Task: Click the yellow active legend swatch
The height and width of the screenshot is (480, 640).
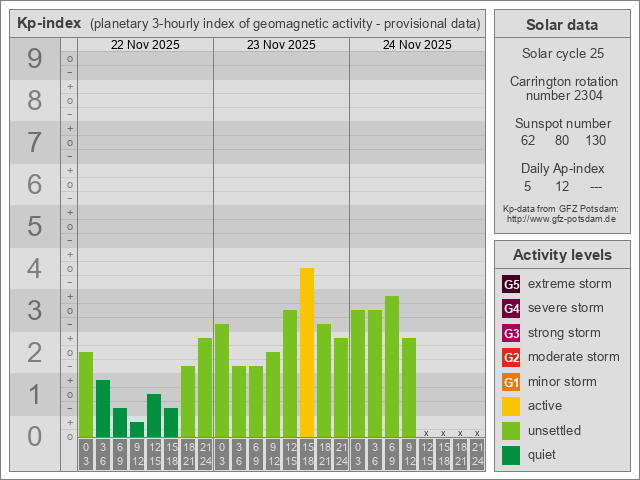Action: coord(511,406)
